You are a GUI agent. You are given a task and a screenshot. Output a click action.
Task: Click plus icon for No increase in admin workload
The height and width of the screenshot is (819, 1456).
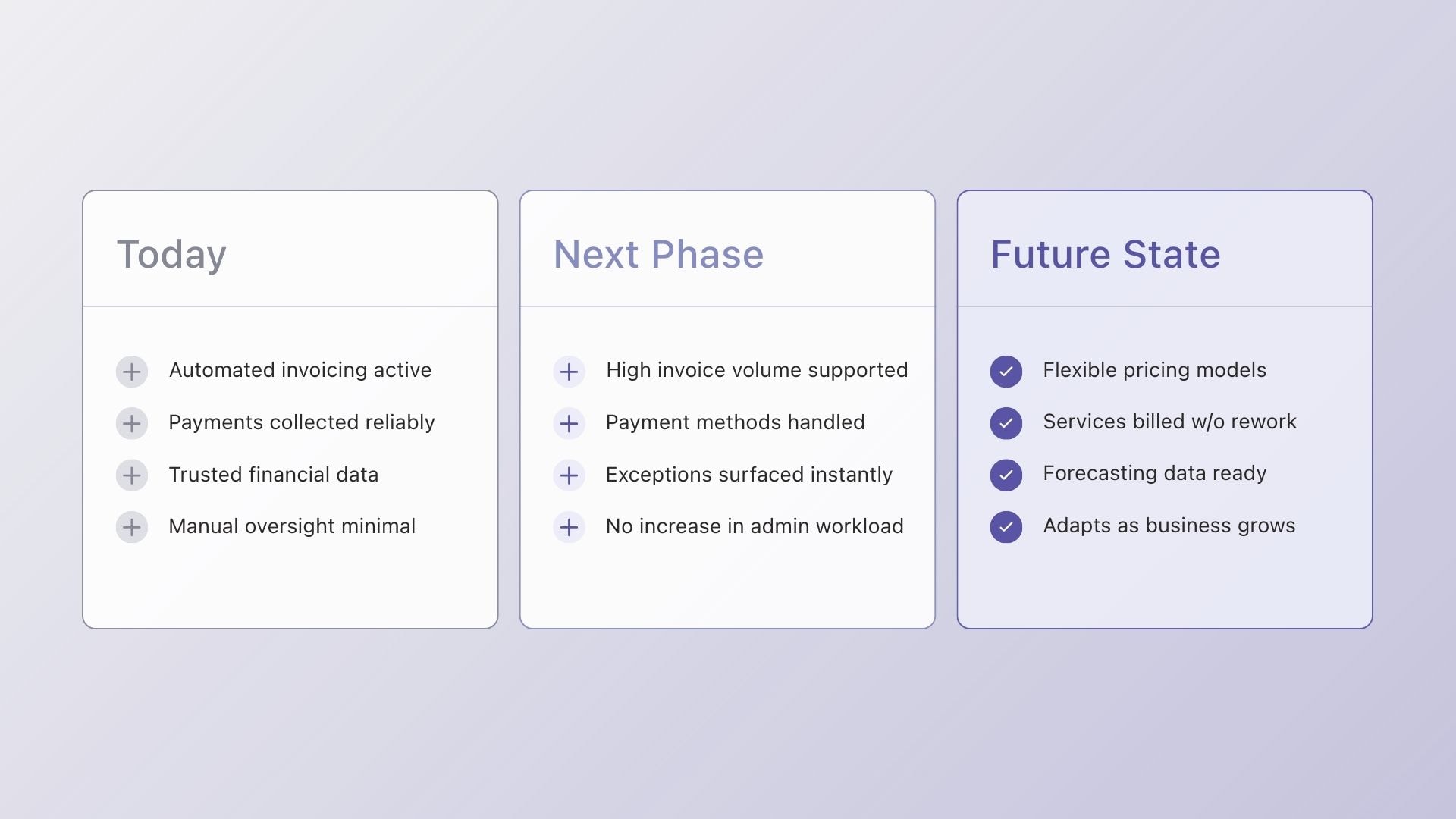pyautogui.click(x=569, y=527)
